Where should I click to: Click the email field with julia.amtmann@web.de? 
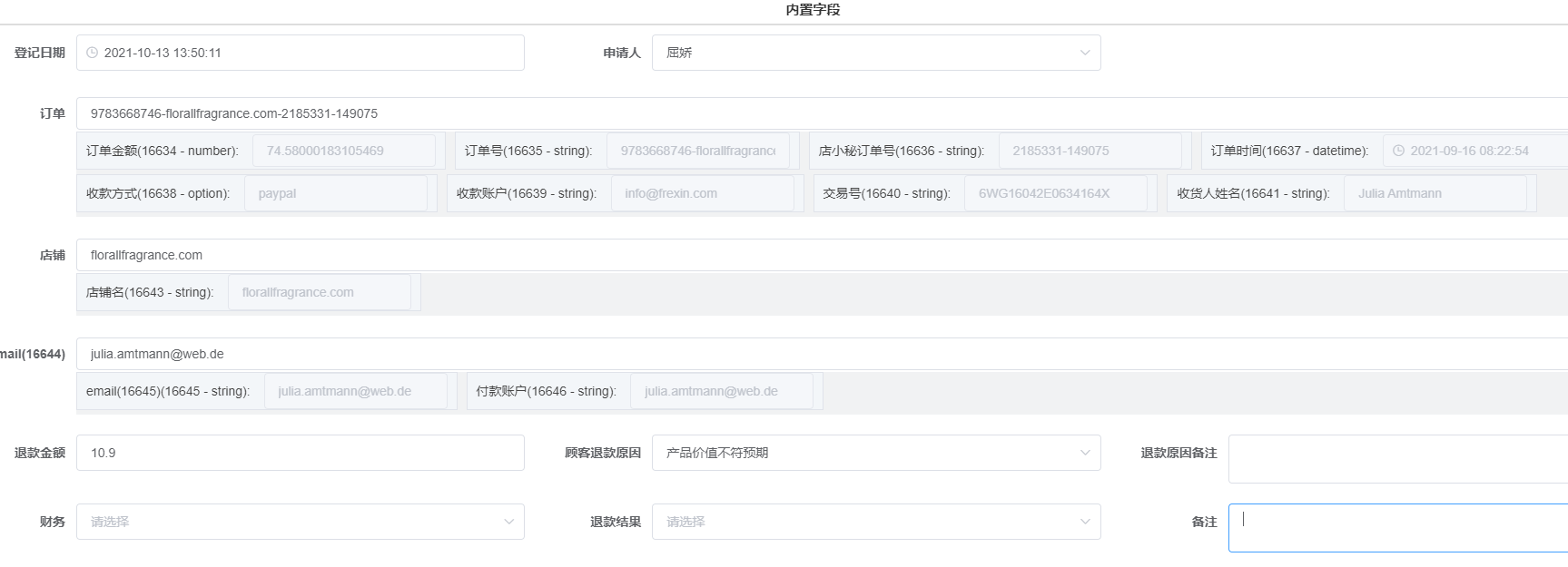pos(817,354)
